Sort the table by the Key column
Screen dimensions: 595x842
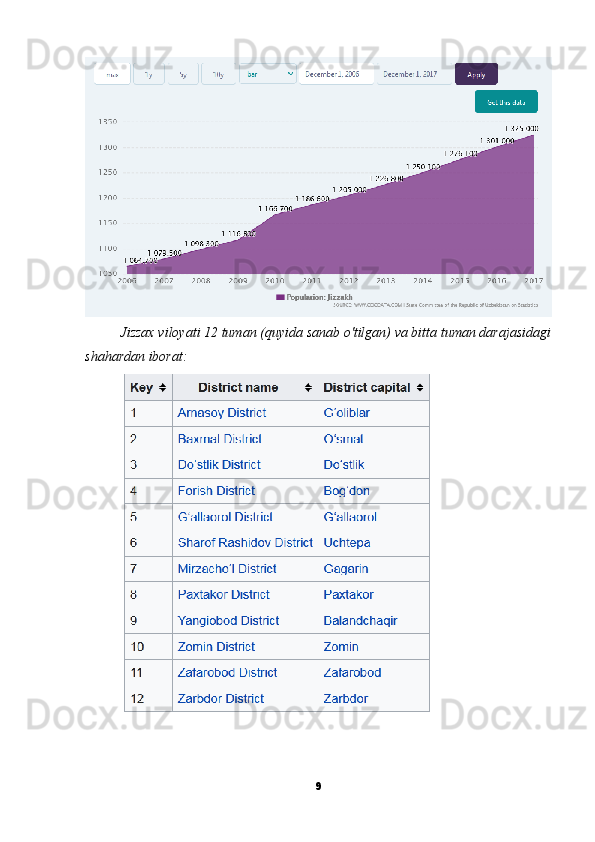pyautogui.click(x=160, y=387)
